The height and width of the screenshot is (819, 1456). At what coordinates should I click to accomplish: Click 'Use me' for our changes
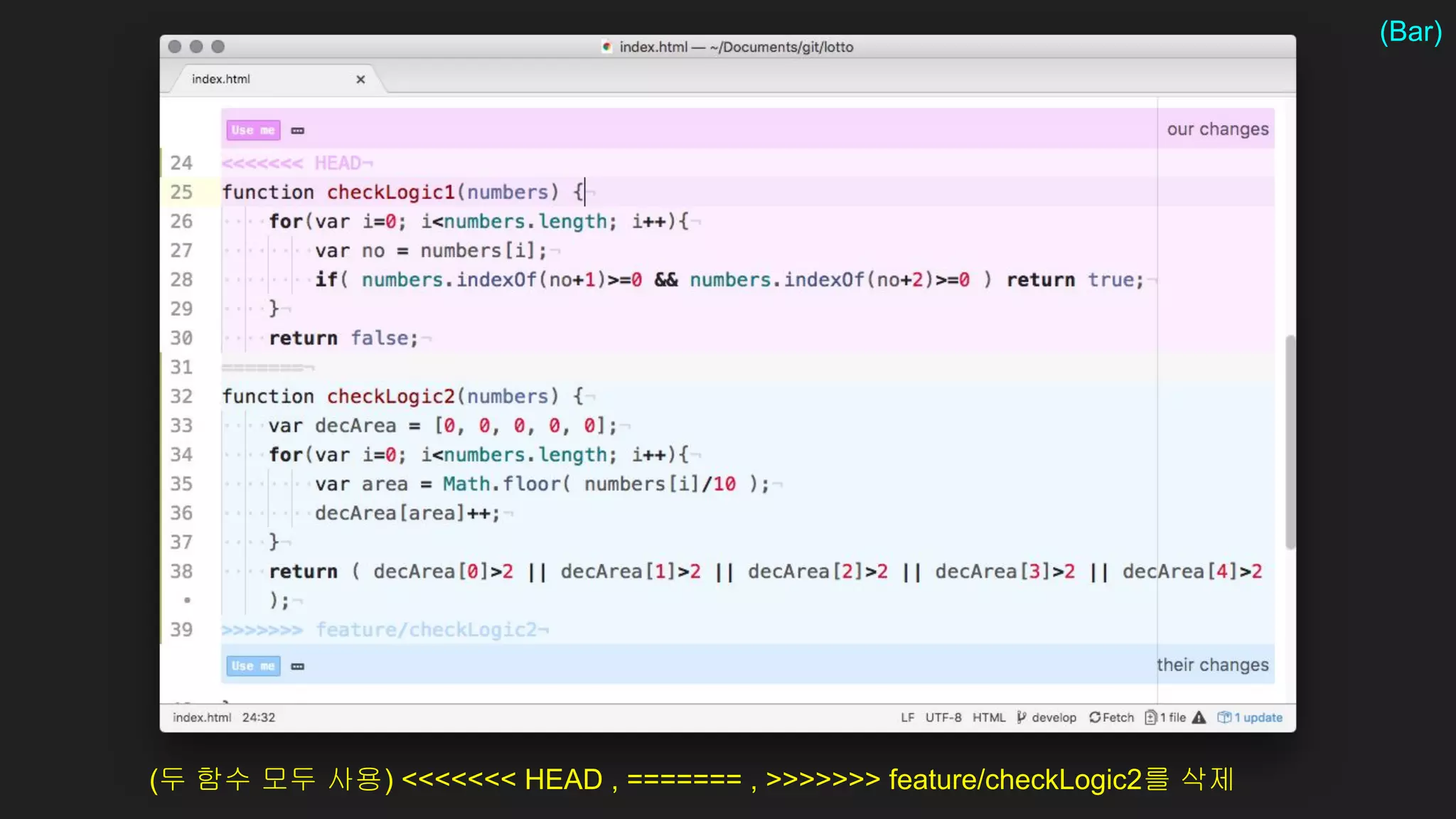pyautogui.click(x=253, y=130)
